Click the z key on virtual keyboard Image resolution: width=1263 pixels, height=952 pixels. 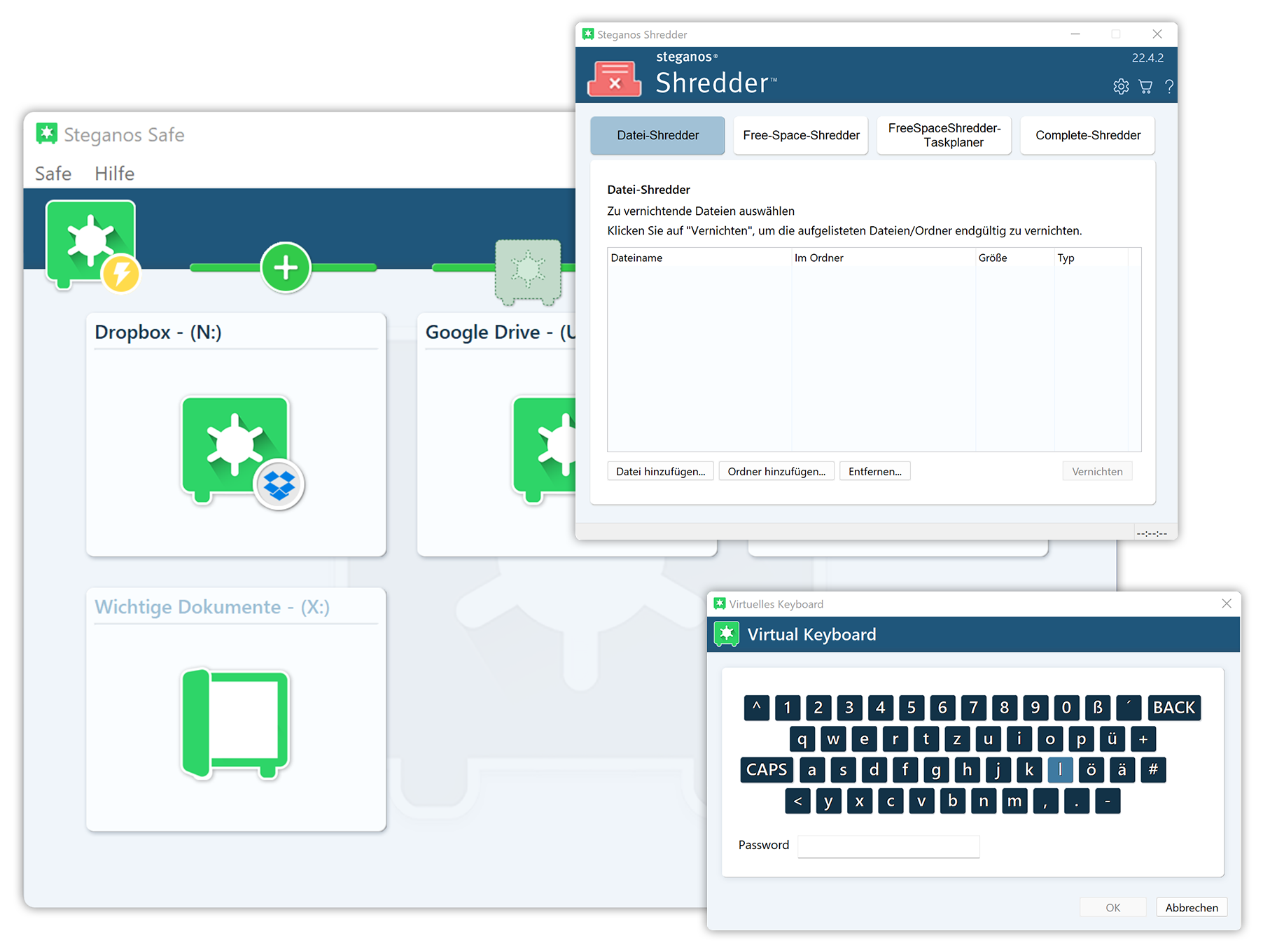click(957, 738)
